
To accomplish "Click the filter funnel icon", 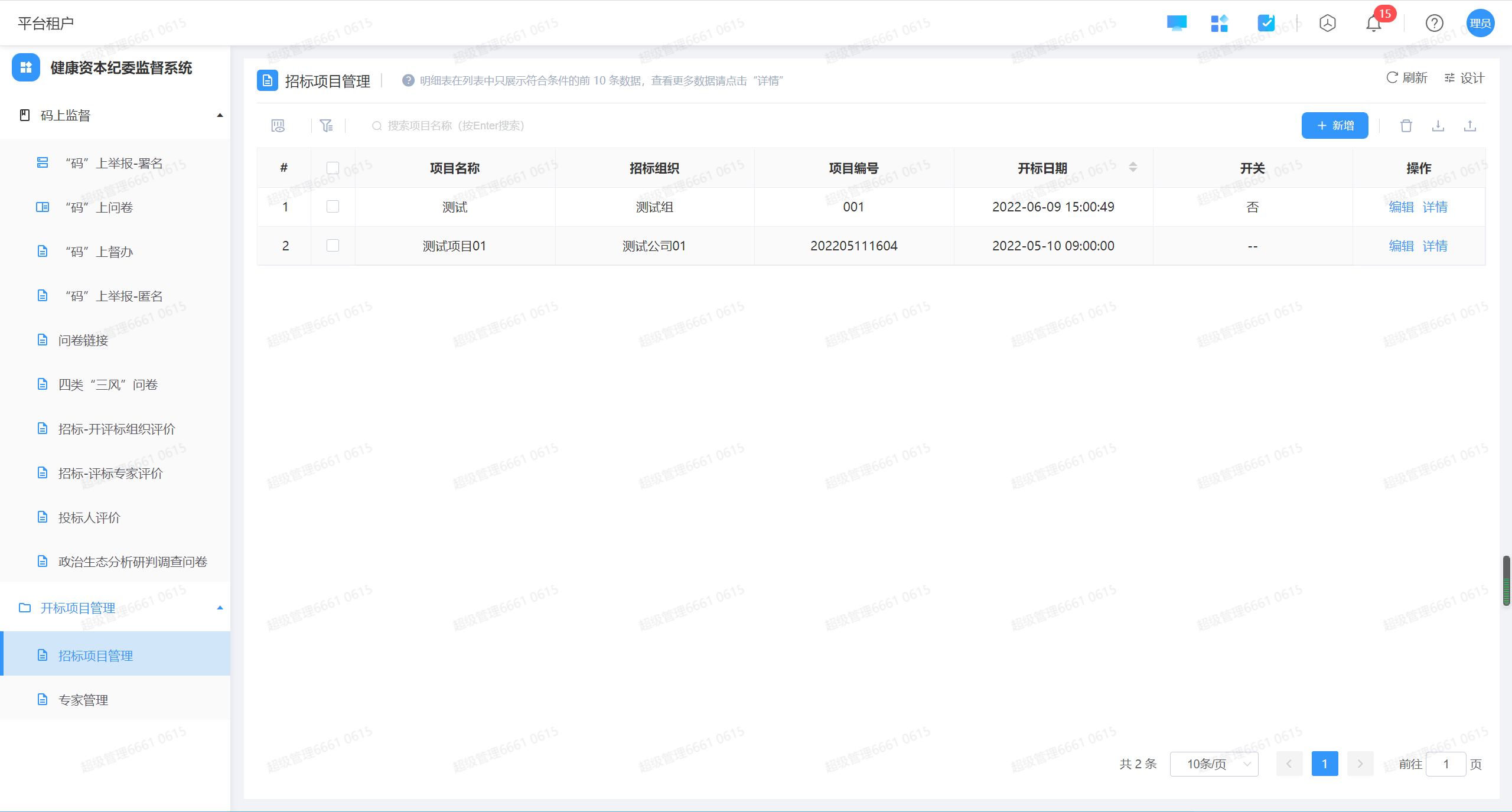I will (326, 126).
